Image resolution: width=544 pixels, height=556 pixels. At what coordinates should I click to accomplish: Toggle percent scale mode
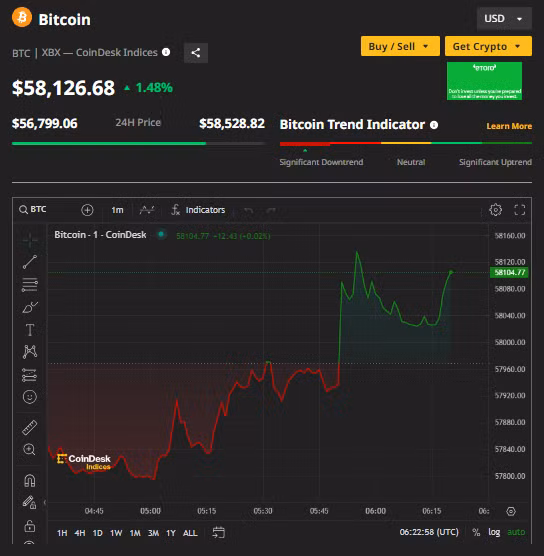(x=476, y=532)
